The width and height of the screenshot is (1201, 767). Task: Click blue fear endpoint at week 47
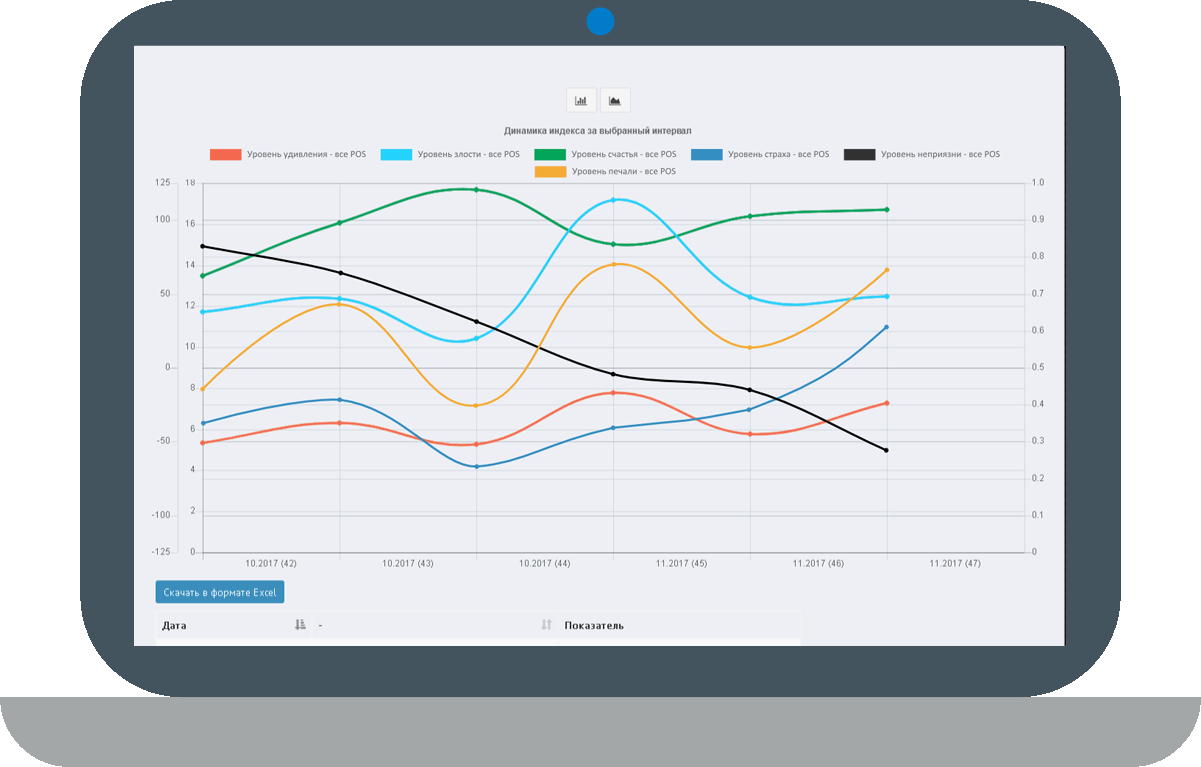(886, 327)
